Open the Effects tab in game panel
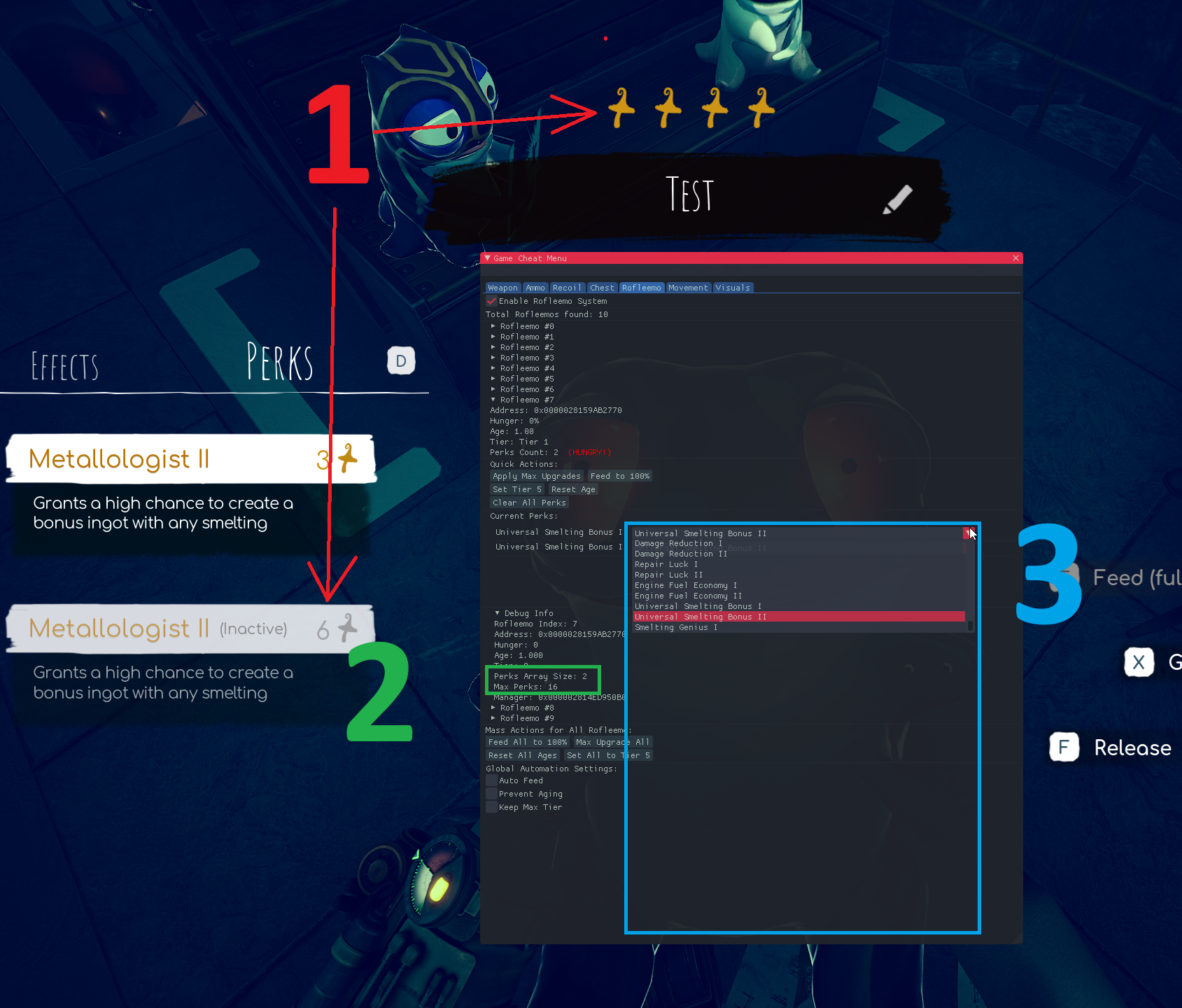The height and width of the screenshot is (1008, 1182). 64,366
